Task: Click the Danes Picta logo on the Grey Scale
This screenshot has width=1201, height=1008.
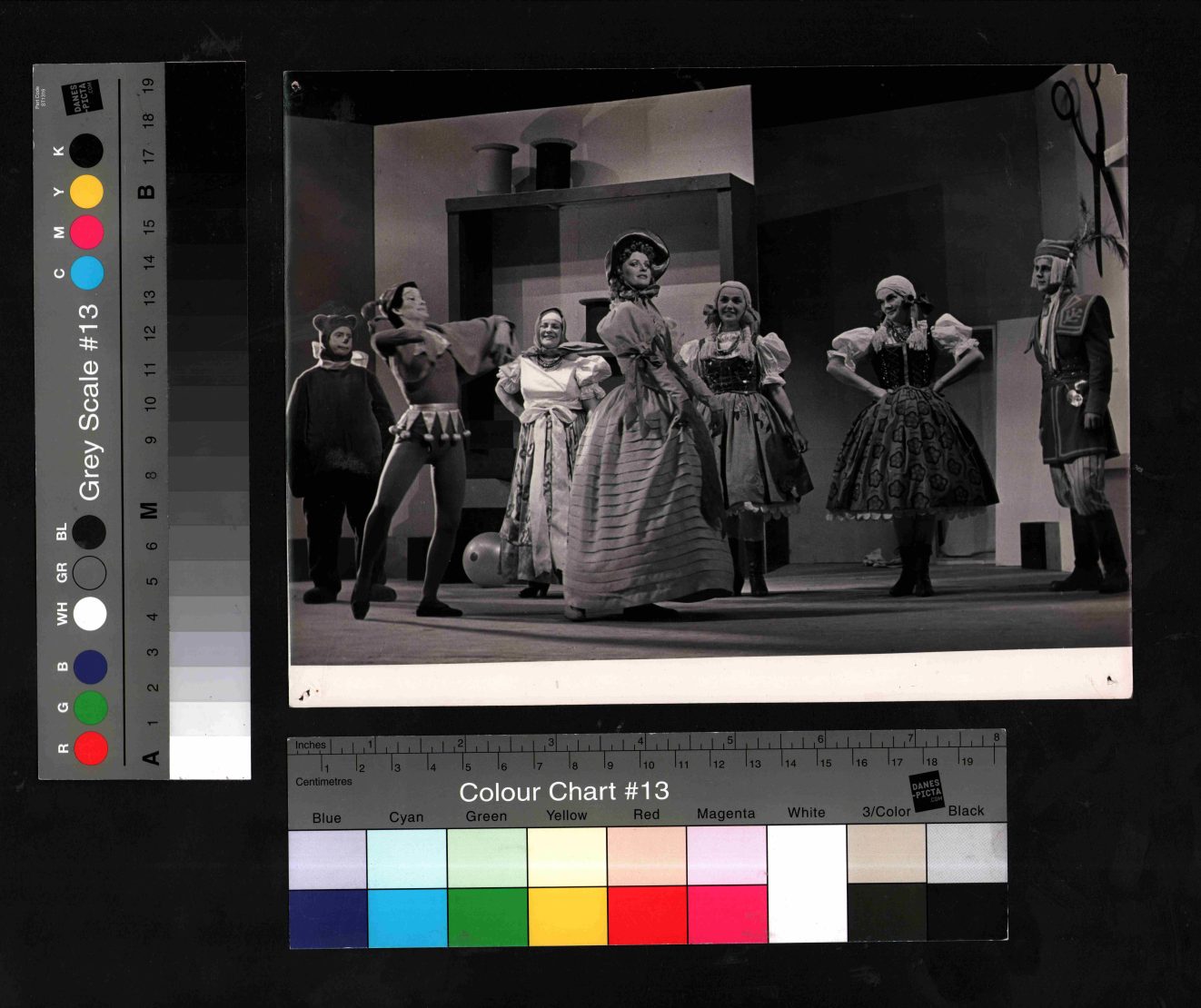Action: tap(83, 99)
